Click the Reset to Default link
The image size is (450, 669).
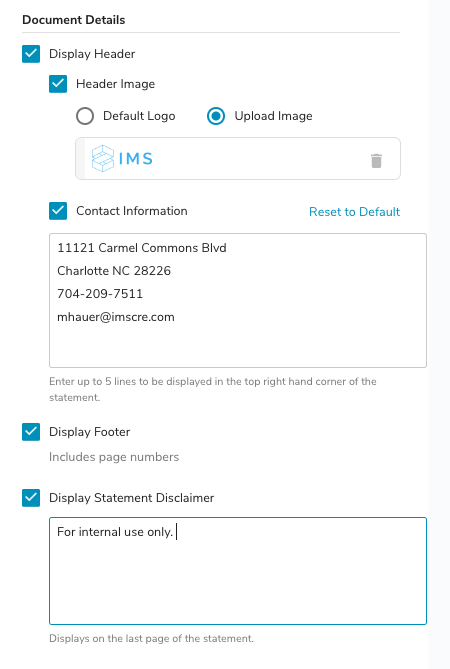pyautogui.click(x=354, y=212)
